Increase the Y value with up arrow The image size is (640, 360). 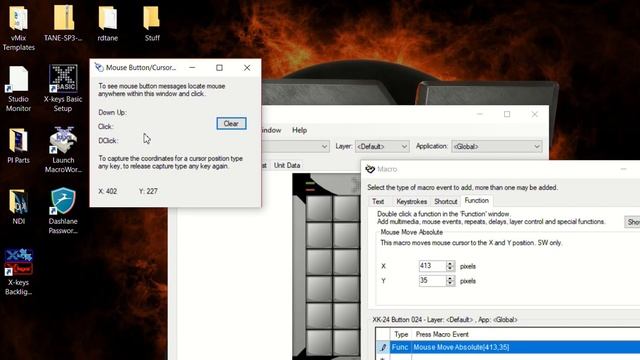coord(450,278)
